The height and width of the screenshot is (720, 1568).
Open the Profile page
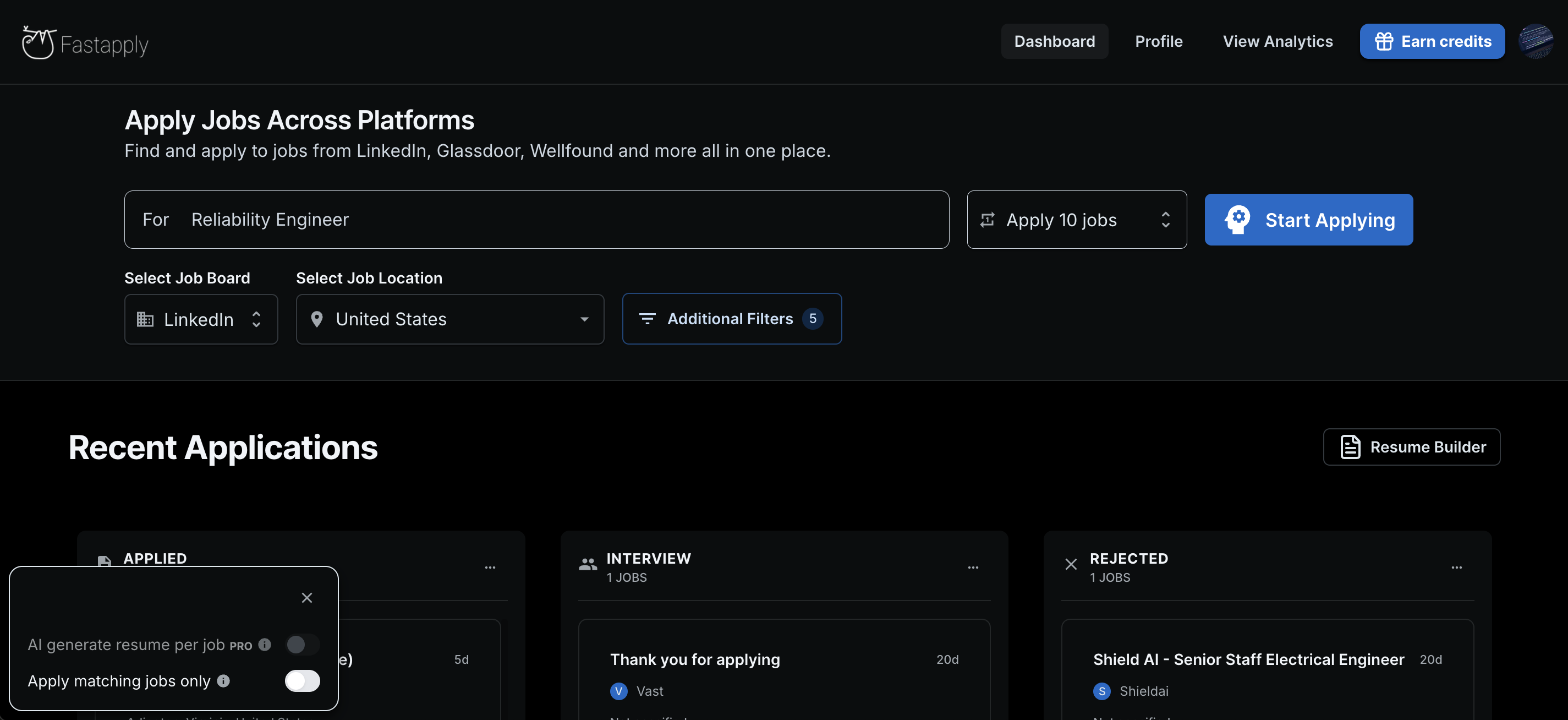1158,41
